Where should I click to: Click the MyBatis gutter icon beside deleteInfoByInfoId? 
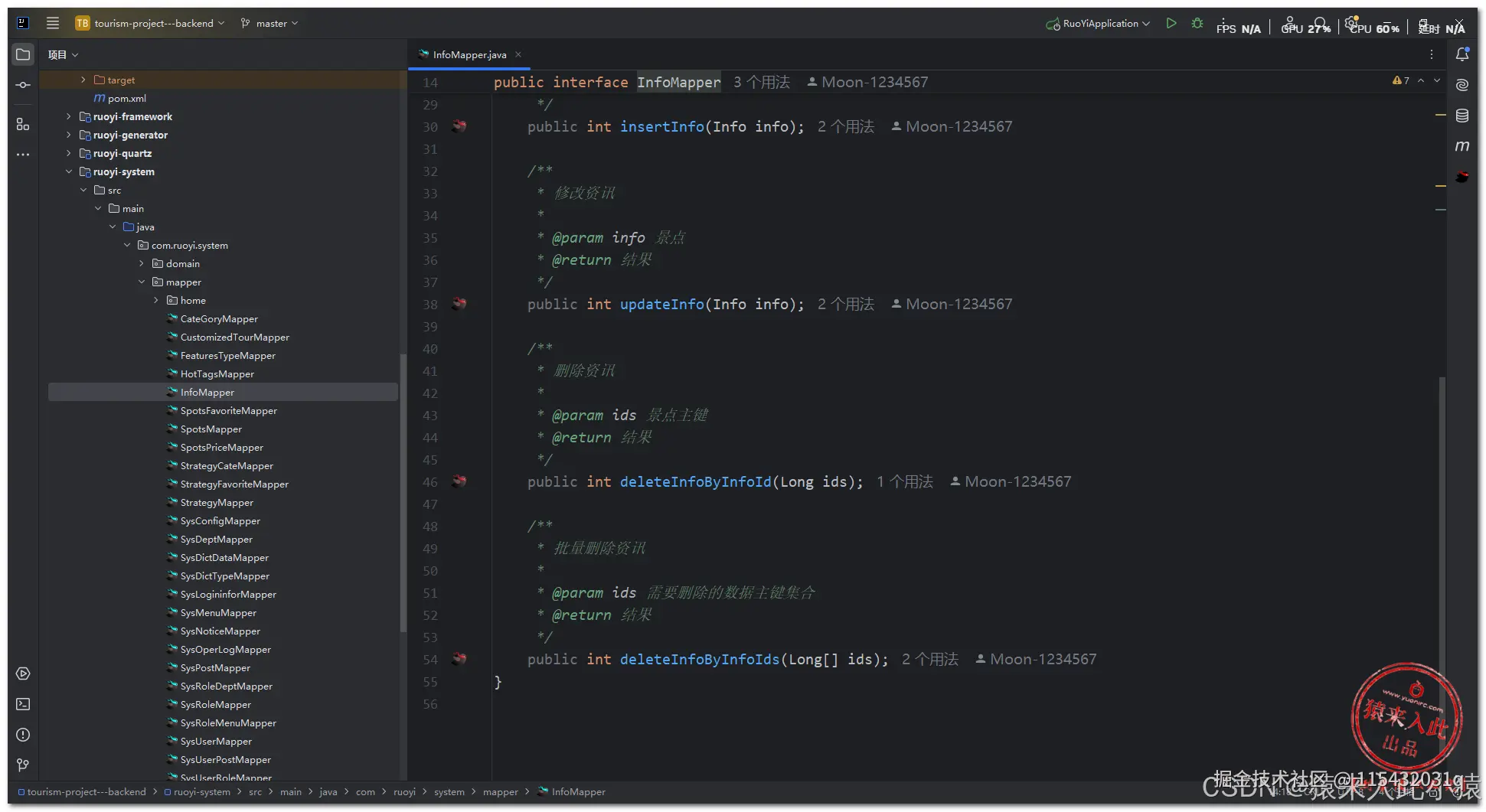[x=459, y=481]
